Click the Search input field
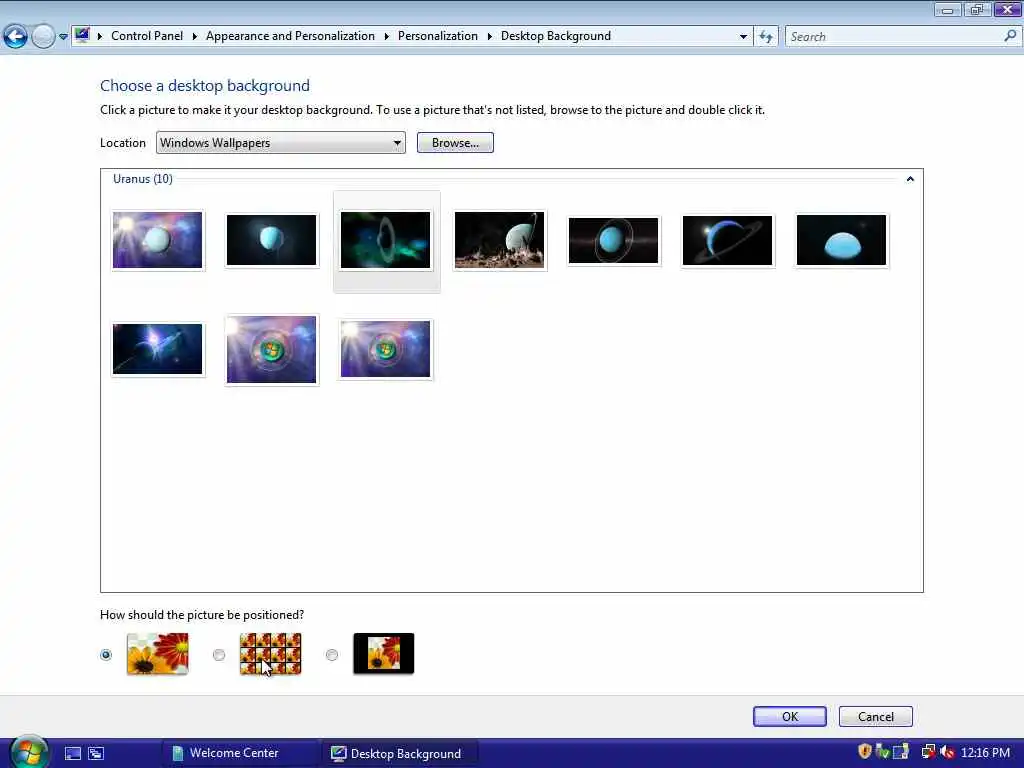Image resolution: width=1024 pixels, height=768 pixels. point(893,37)
